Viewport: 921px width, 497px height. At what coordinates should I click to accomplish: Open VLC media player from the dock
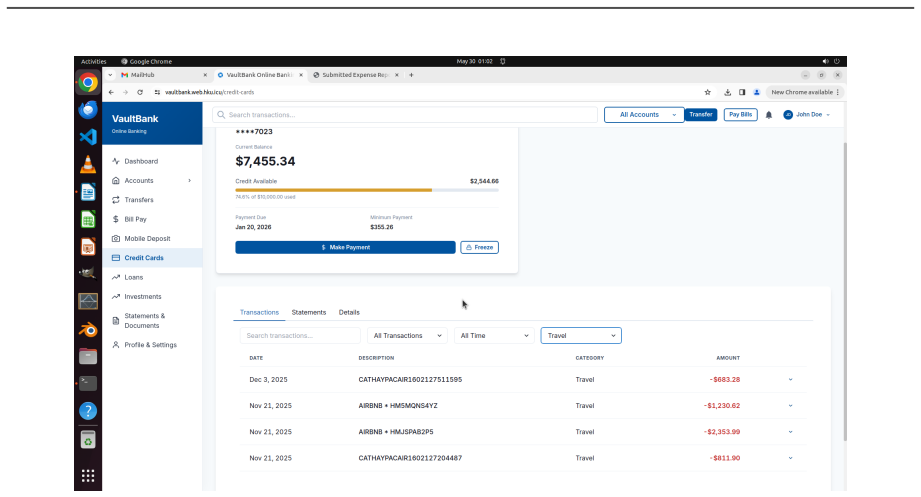[88, 164]
